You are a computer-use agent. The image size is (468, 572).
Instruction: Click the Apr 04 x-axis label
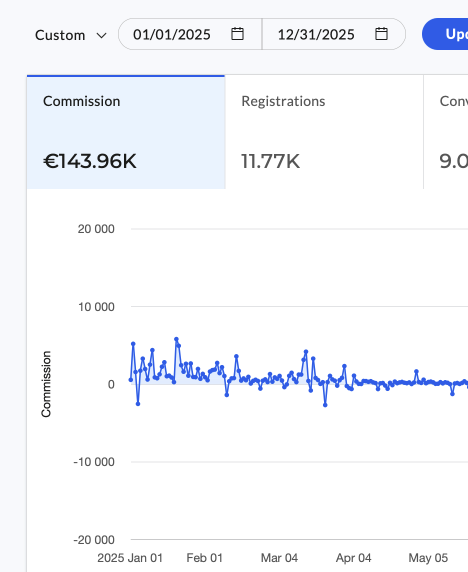point(353,558)
